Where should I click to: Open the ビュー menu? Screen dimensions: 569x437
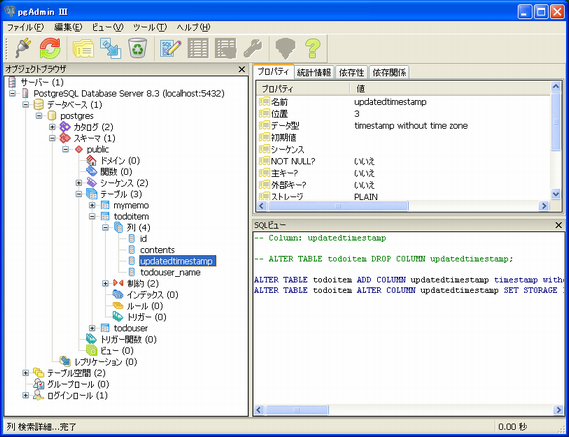point(107,27)
